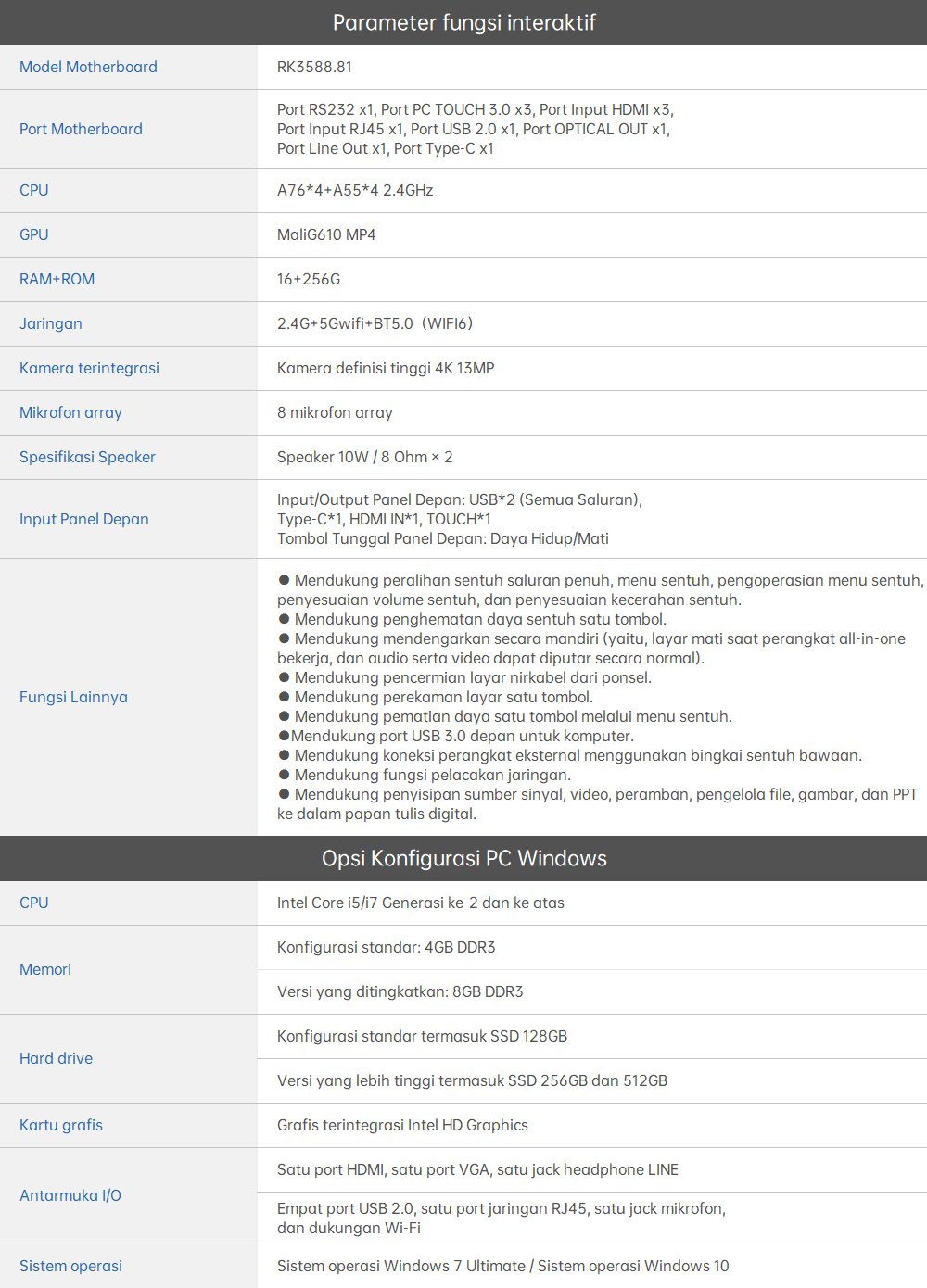927x1288 pixels.
Task: Click the "Antarmuka I/O" label
Action: point(70,1195)
